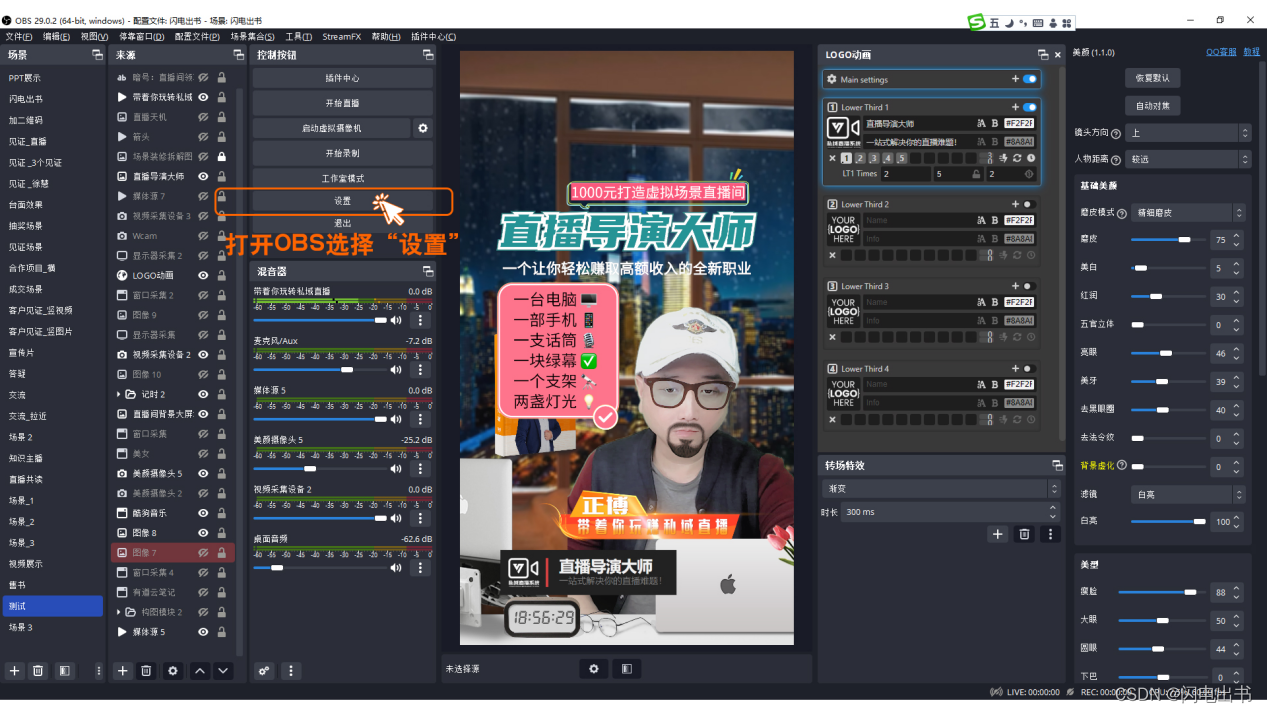1267x713 pixels.
Task: Open the 镜头方向 dropdown
Action: click(x=1188, y=133)
